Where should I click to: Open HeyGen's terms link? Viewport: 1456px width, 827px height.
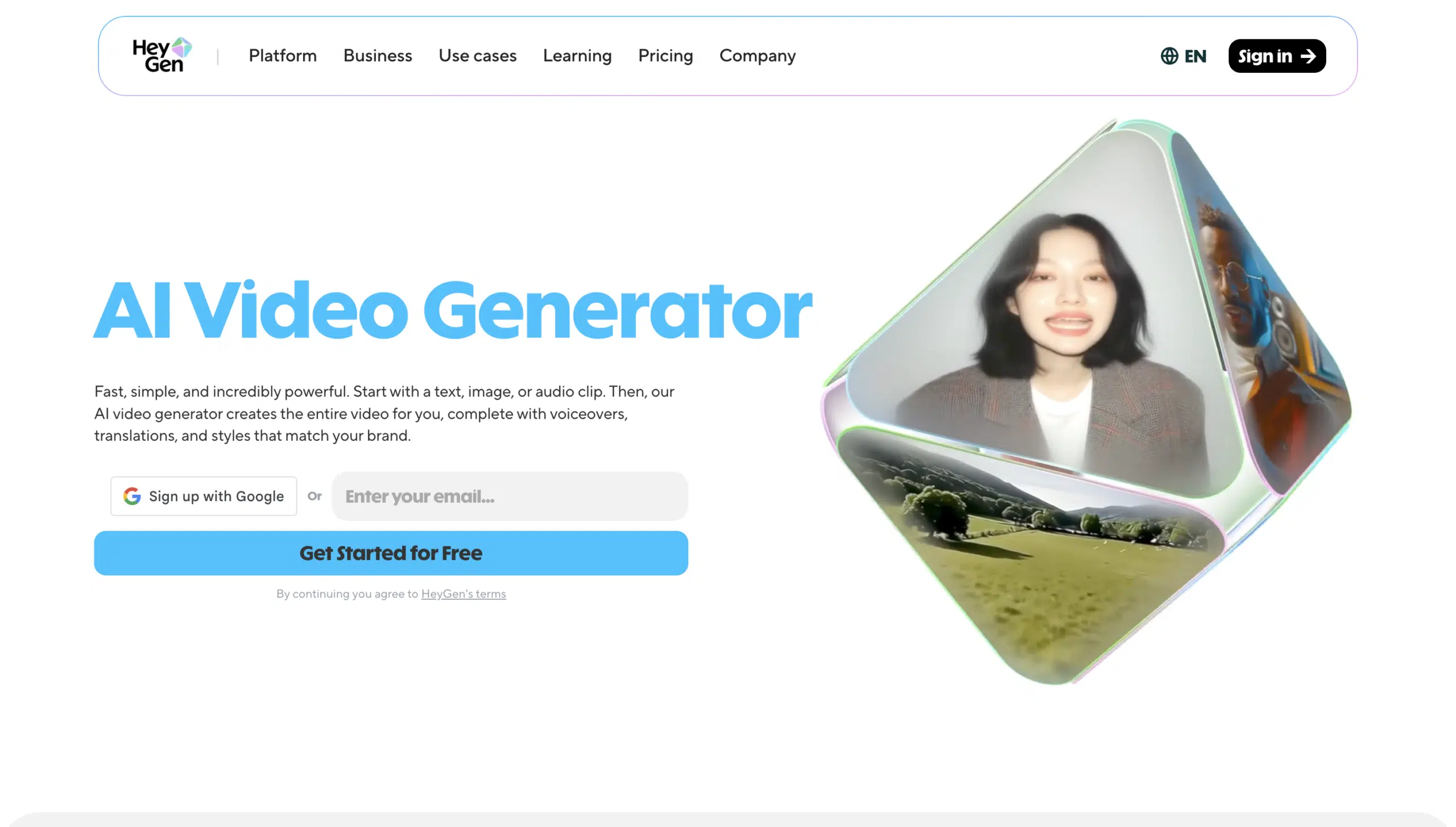(463, 593)
